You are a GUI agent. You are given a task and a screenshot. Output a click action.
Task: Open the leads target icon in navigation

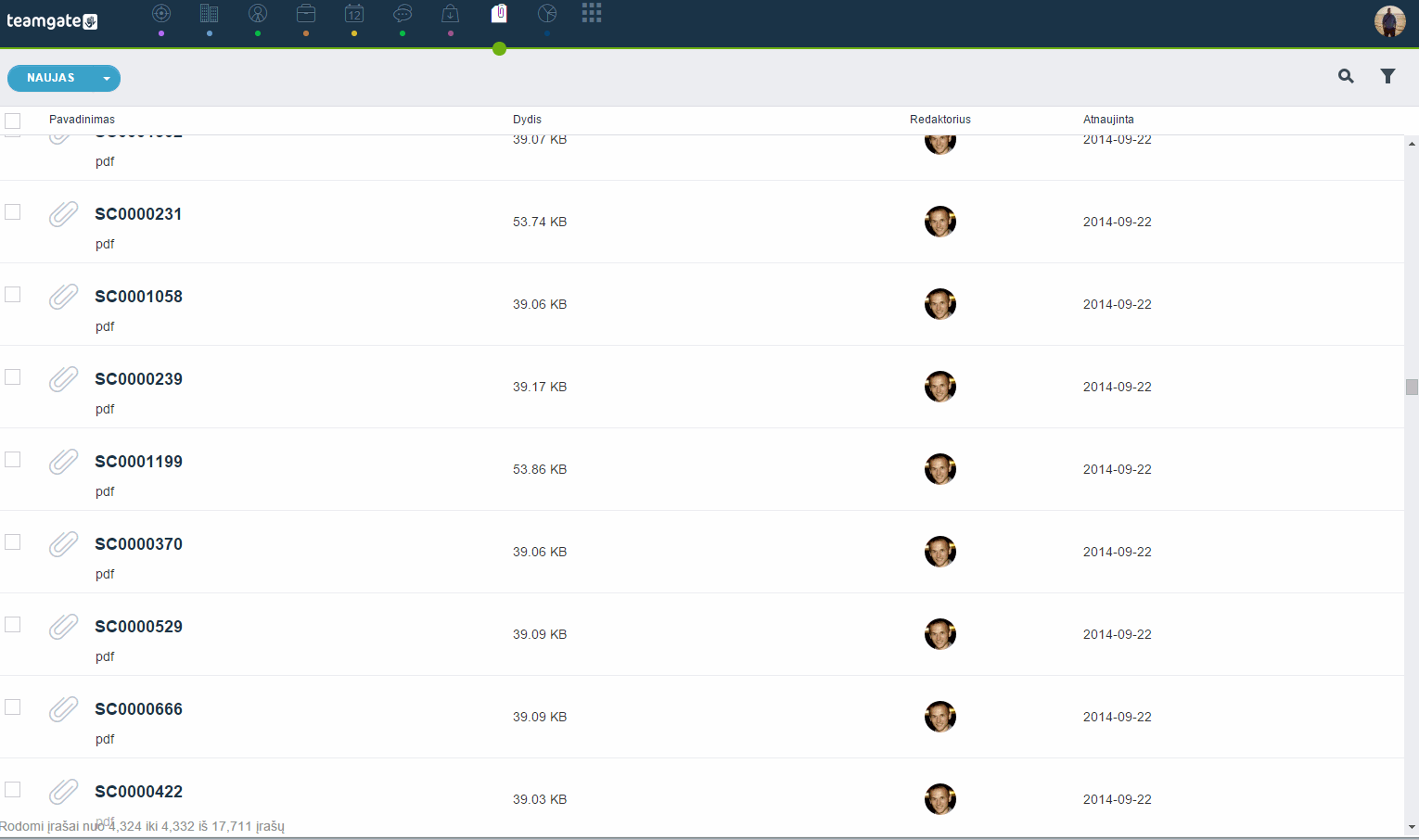click(x=161, y=13)
